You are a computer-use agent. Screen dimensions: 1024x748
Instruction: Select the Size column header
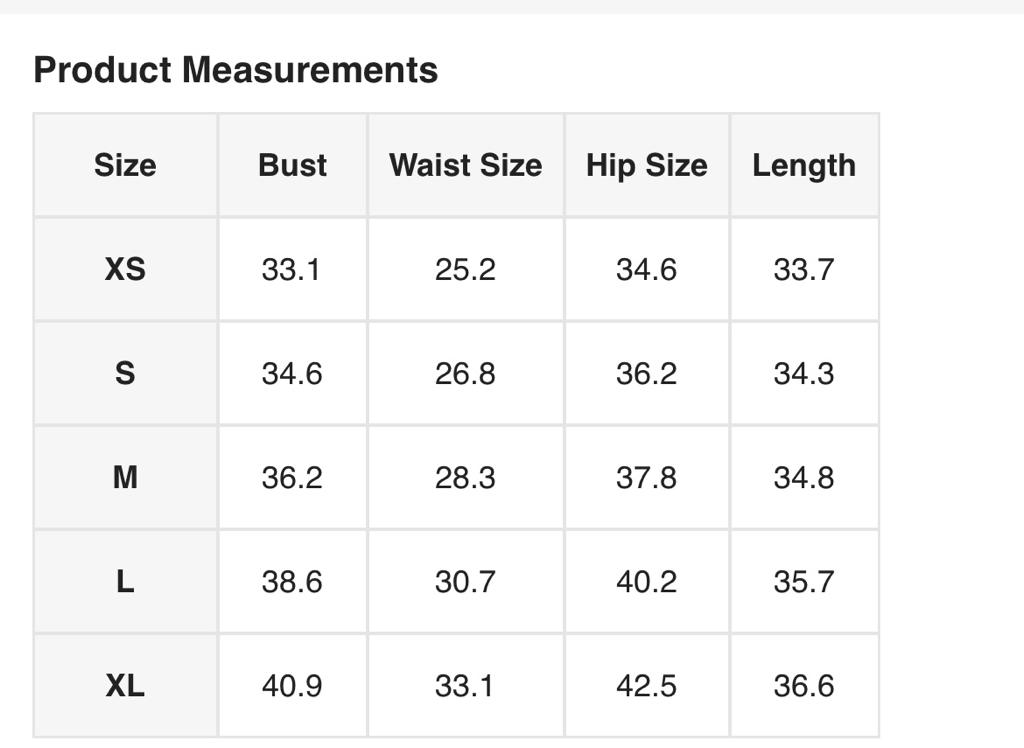(125, 165)
